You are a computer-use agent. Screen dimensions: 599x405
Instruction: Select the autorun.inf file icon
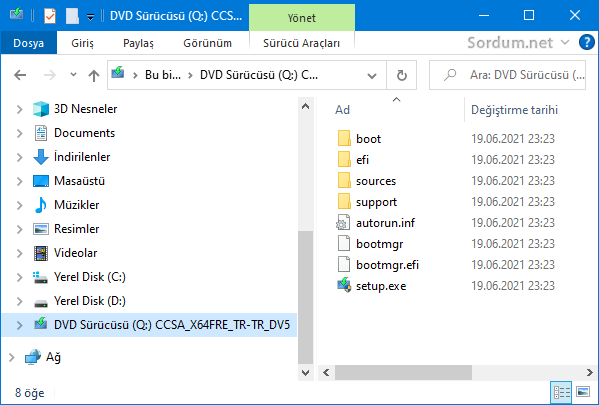[x=343, y=222]
